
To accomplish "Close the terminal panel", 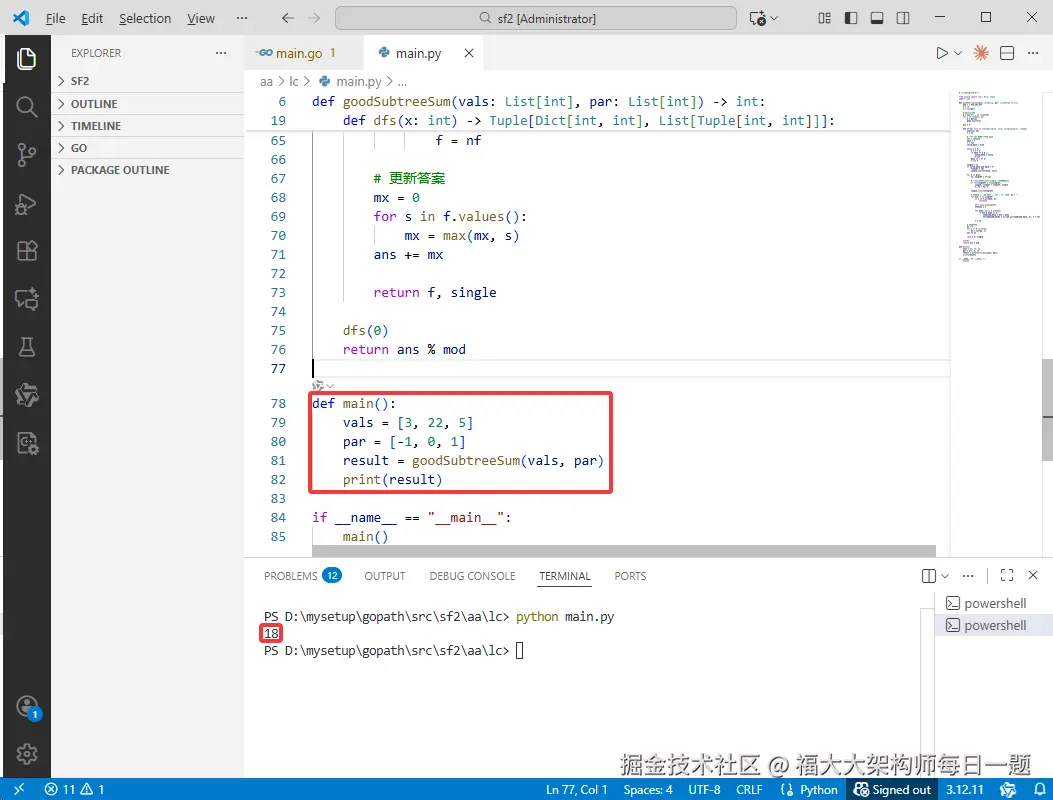I will pos(1033,575).
